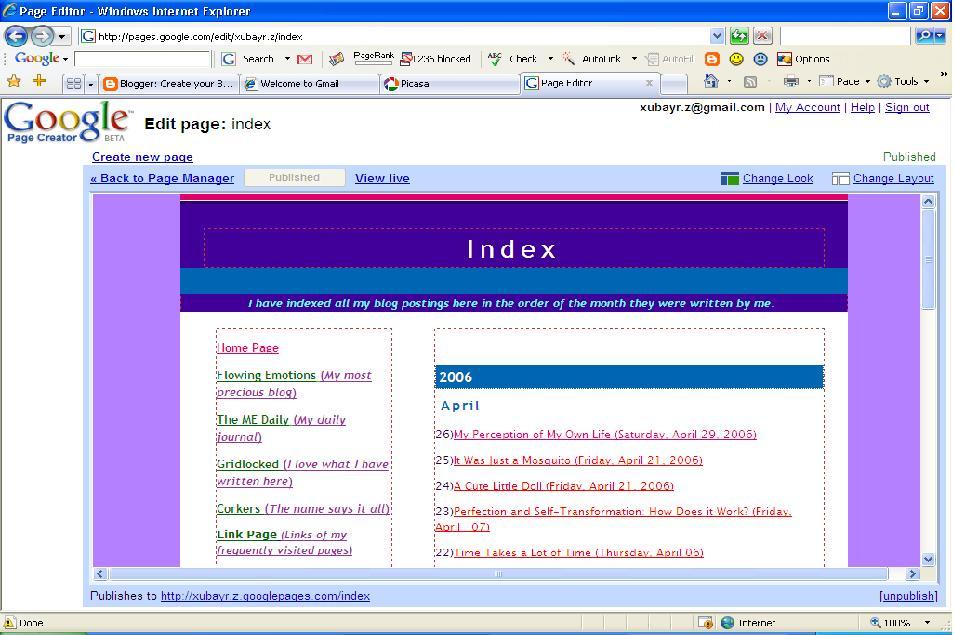Click the Home icon in command bar

coord(711,82)
